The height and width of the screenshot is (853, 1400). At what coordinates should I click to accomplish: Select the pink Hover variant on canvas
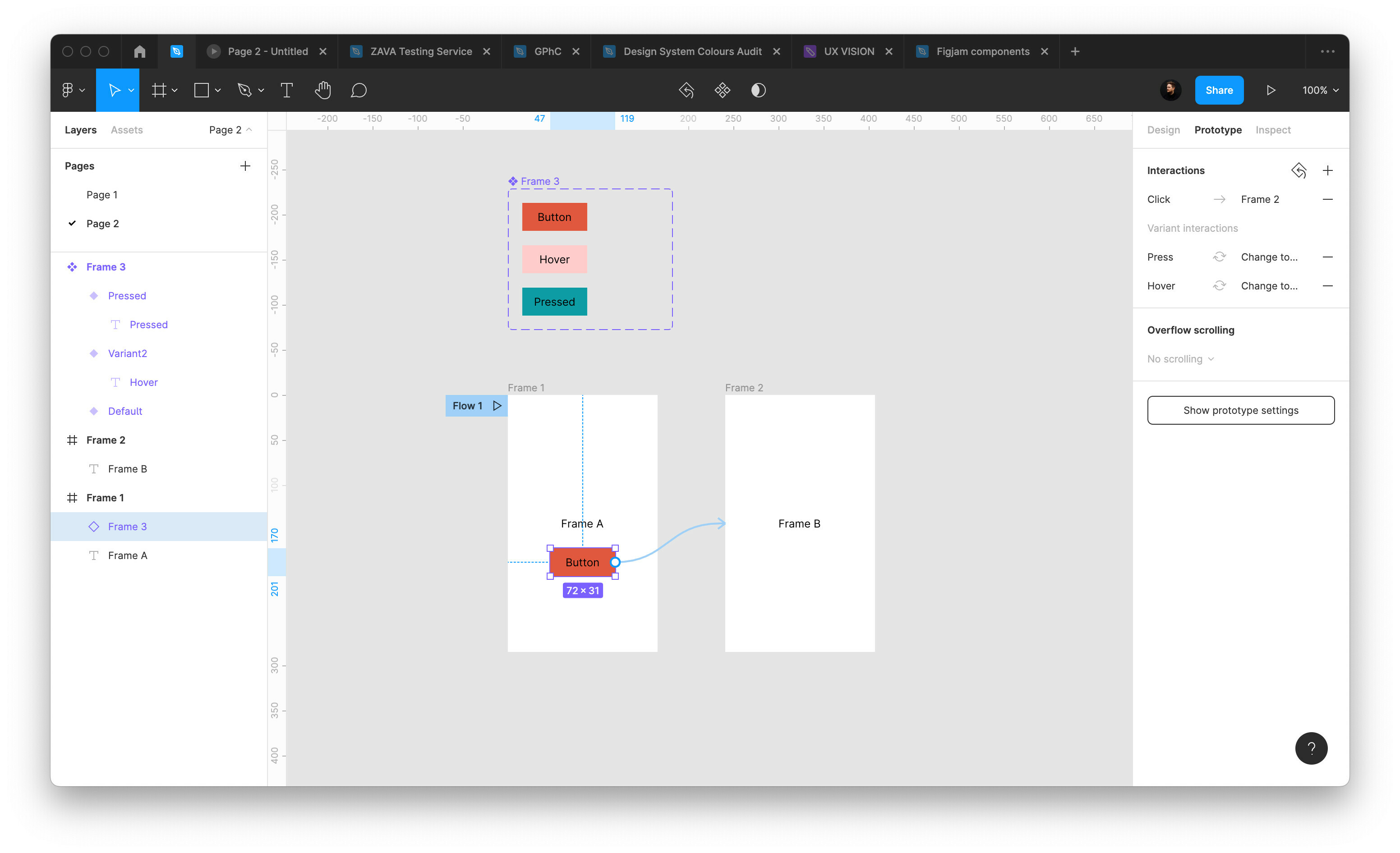[555, 259]
